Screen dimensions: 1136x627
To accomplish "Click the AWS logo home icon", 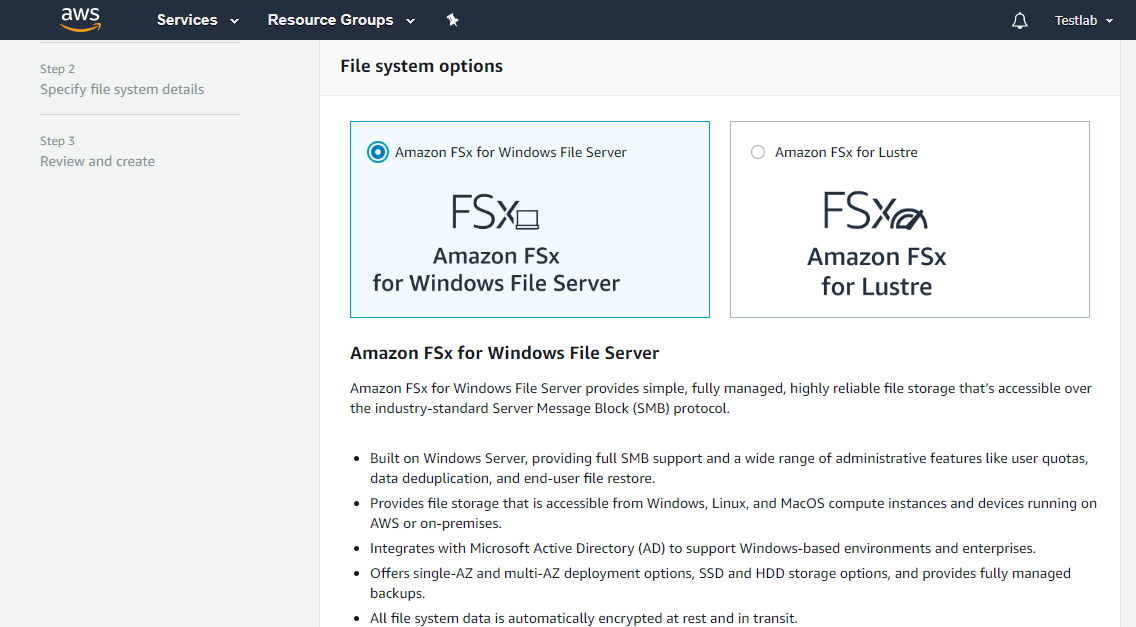I will point(80,19).
